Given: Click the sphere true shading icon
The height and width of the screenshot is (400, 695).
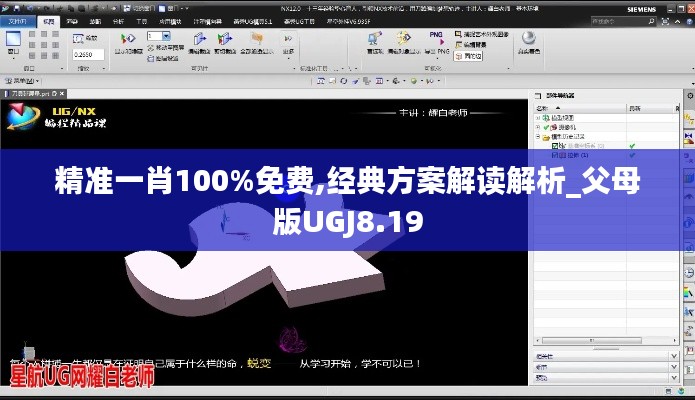Looking at the screenshot, I should click(x=528, y=38).
